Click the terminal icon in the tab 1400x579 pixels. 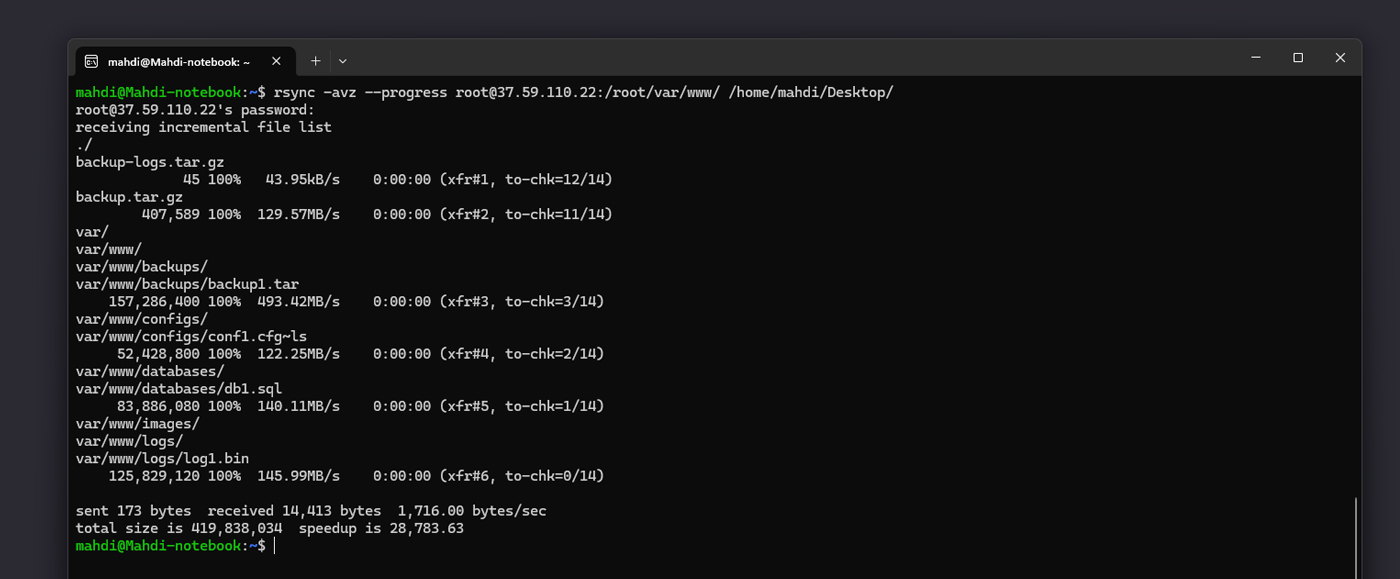[x=91, y=61]
